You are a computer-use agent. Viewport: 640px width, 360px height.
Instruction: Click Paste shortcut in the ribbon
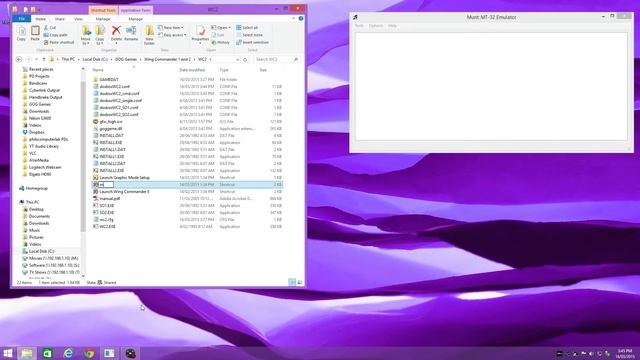pos(59,42)
